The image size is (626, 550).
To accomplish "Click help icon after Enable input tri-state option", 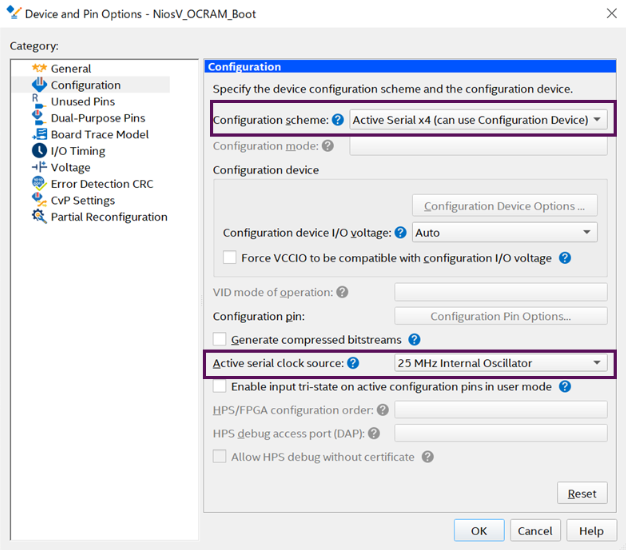I will click(565, 386).
